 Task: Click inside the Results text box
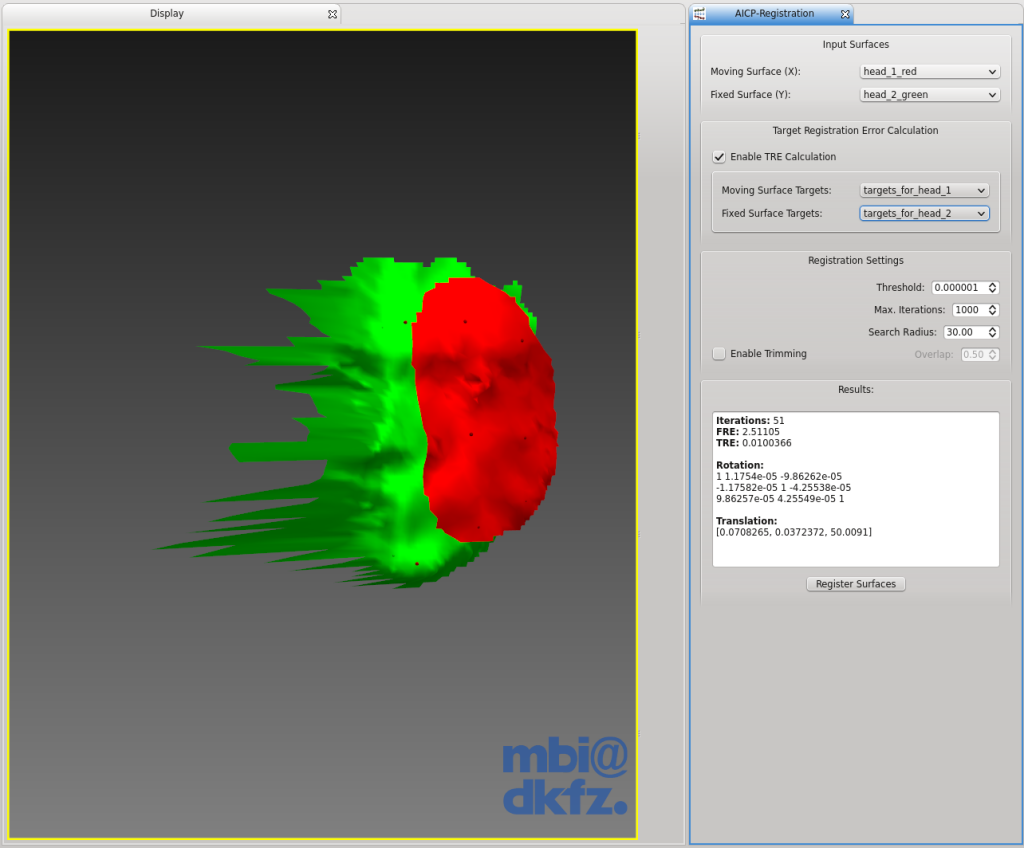[x=856, y=489]
